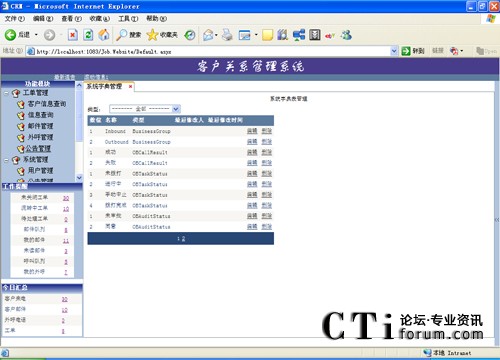Open Favorites star icon
Viewport: 500px width, 360px height.
[152, 35]
